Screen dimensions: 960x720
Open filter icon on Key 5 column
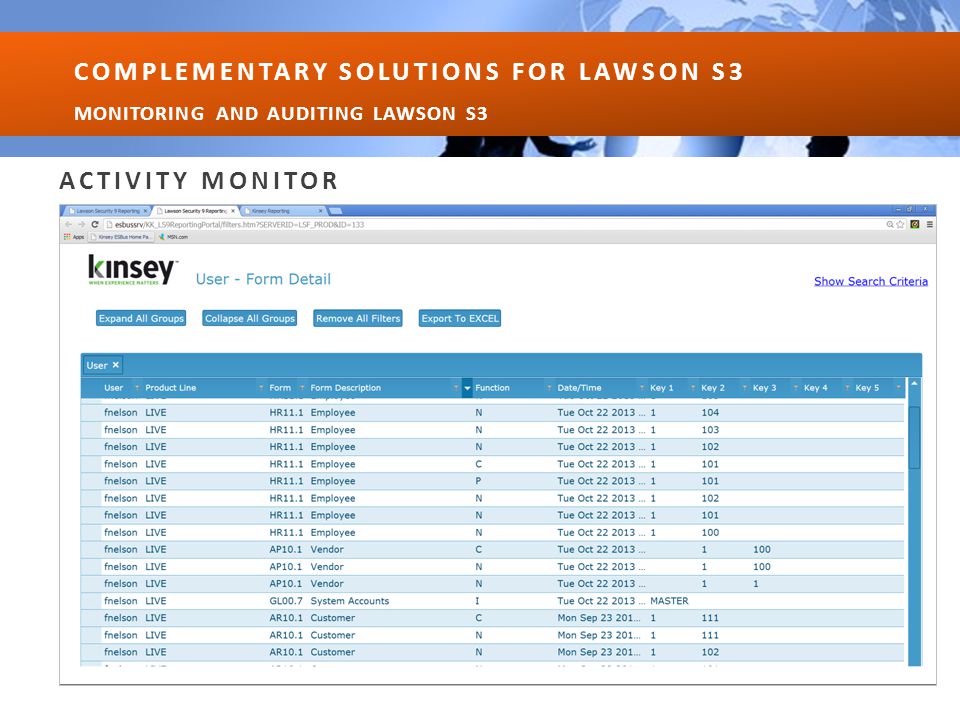click(898, 388)
